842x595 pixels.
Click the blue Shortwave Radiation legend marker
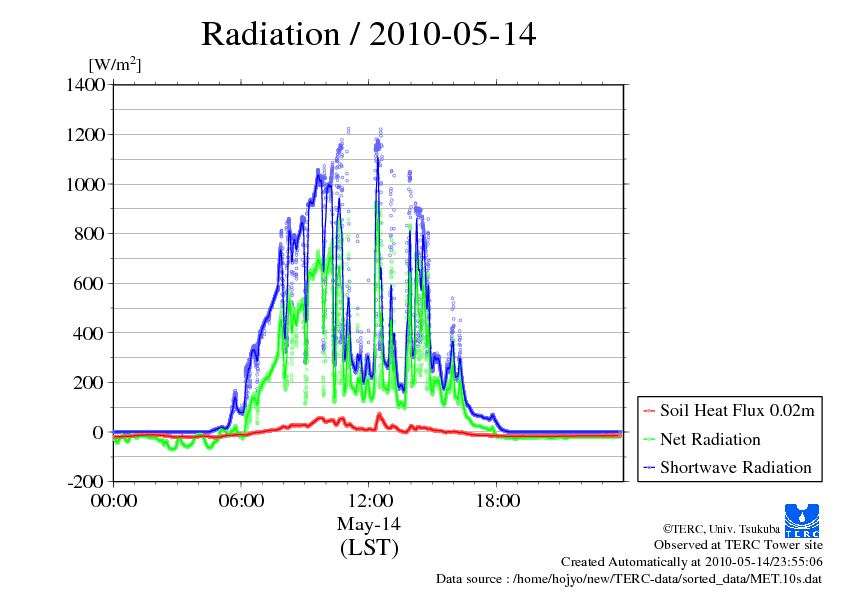(x=649, y=468)
